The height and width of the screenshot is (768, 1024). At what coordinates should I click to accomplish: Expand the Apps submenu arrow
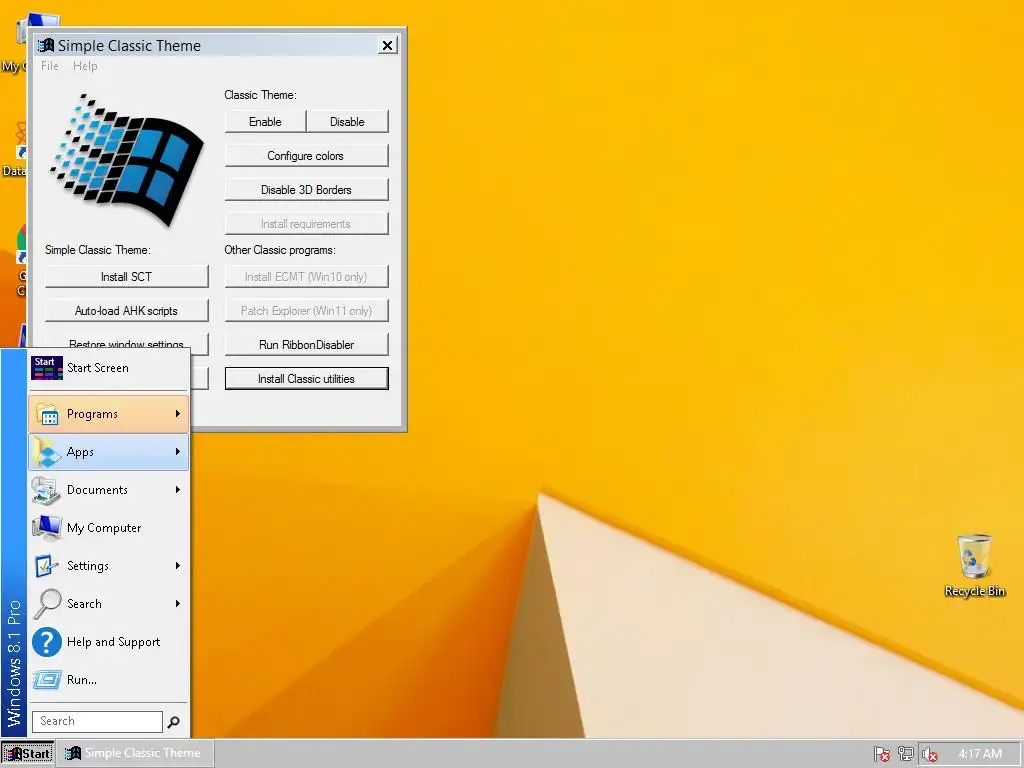pos(178,452)
